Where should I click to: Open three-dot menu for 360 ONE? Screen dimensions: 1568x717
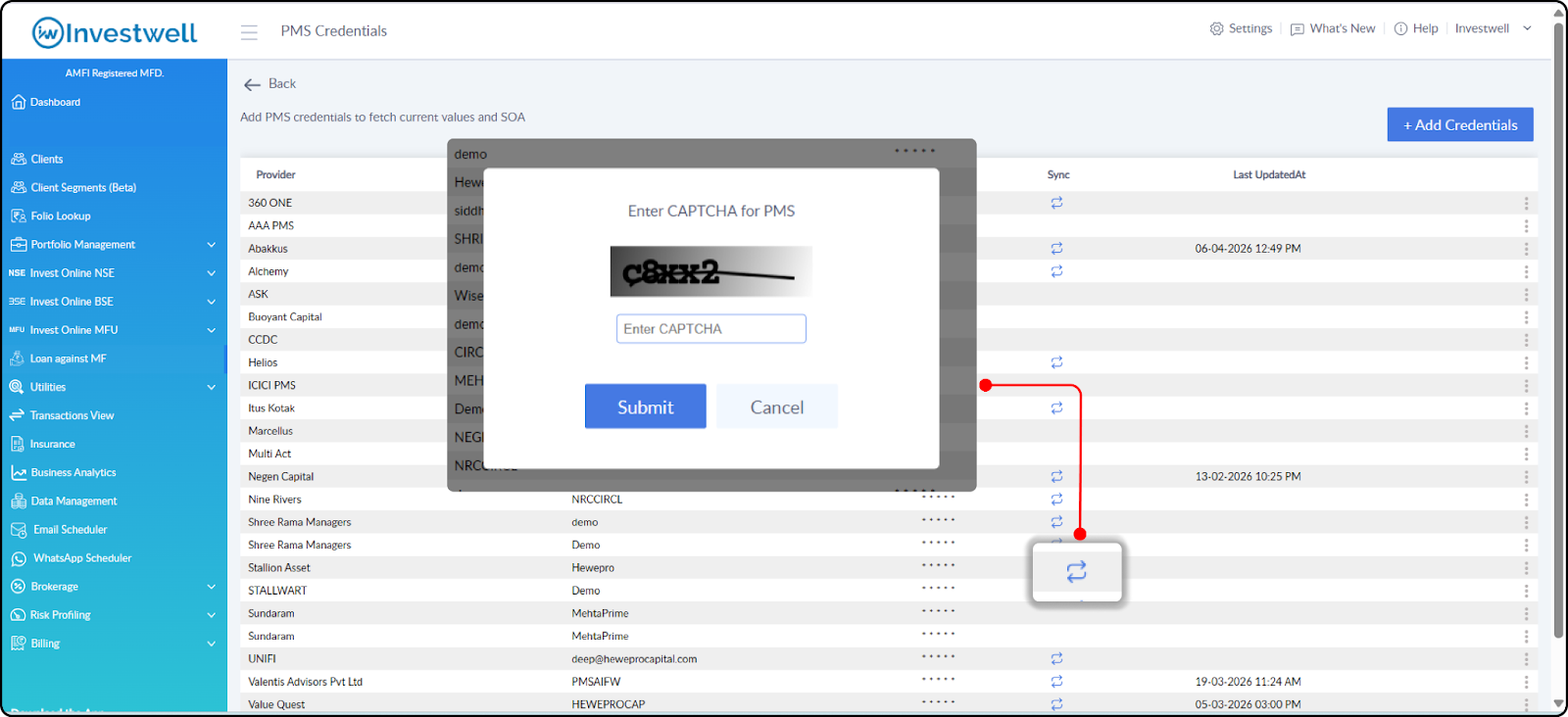[x=1526, y=203]
